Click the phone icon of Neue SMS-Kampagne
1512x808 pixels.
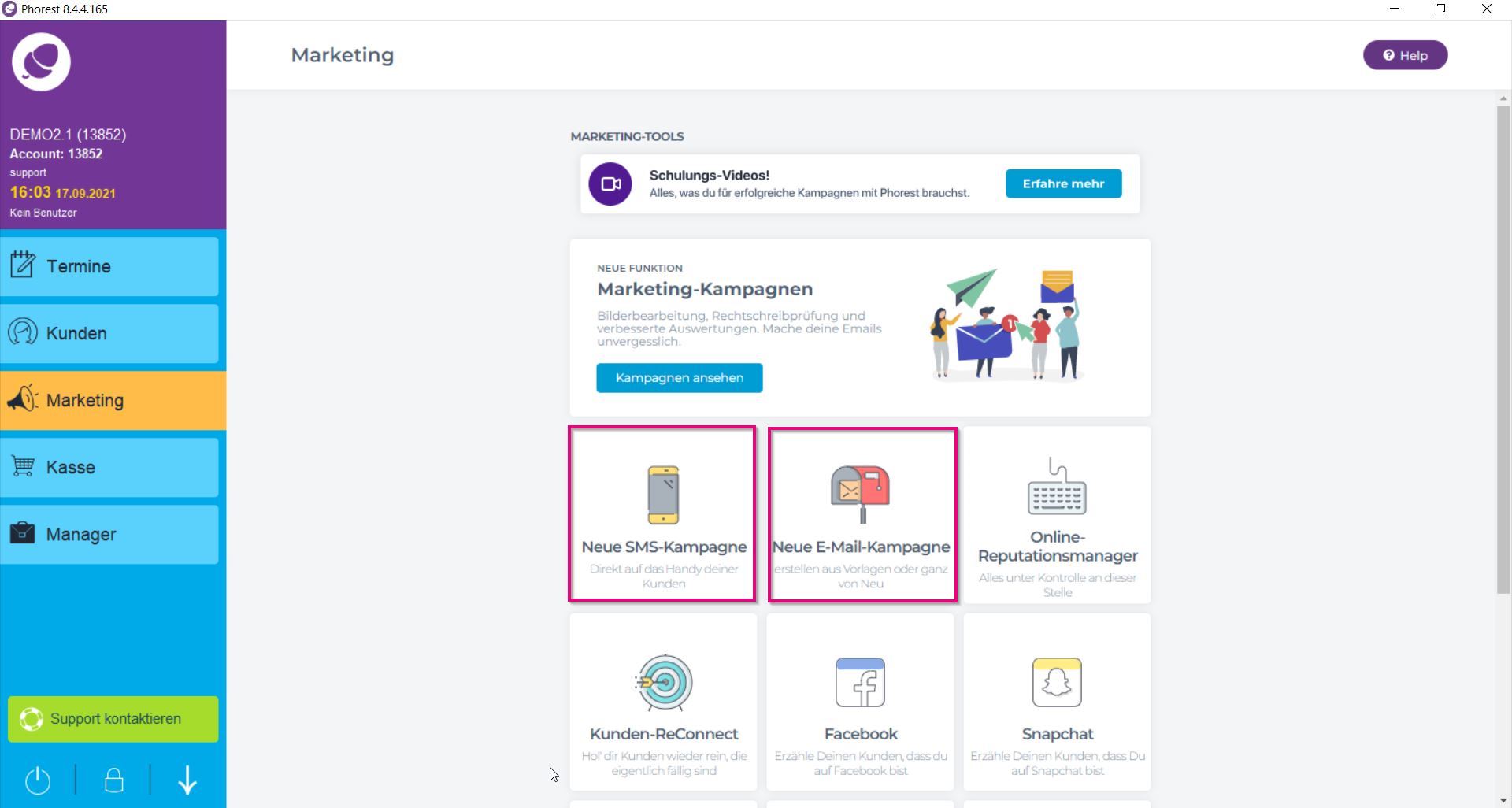click(663, 495)
